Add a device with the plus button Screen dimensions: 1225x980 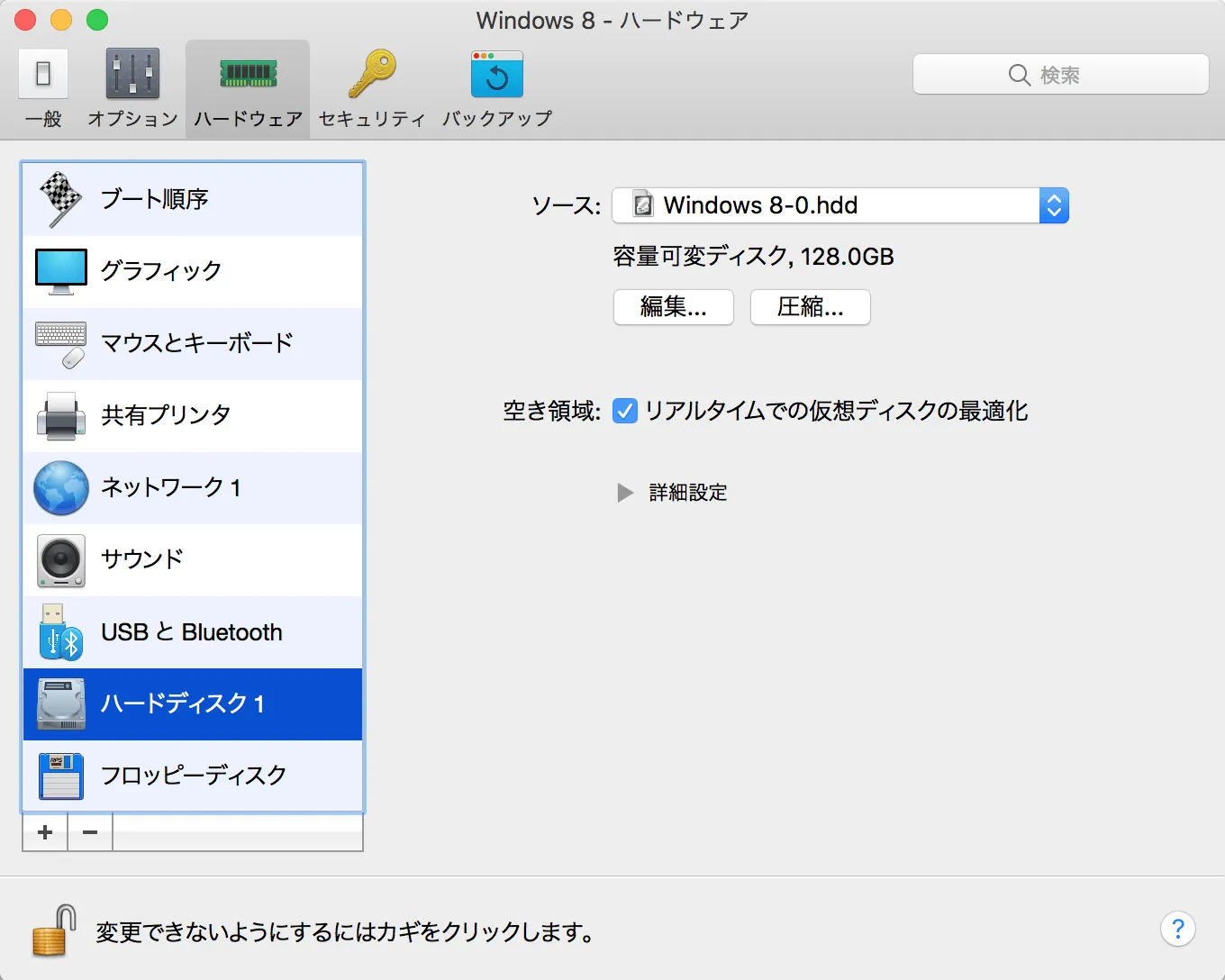[x=45, y=832]
